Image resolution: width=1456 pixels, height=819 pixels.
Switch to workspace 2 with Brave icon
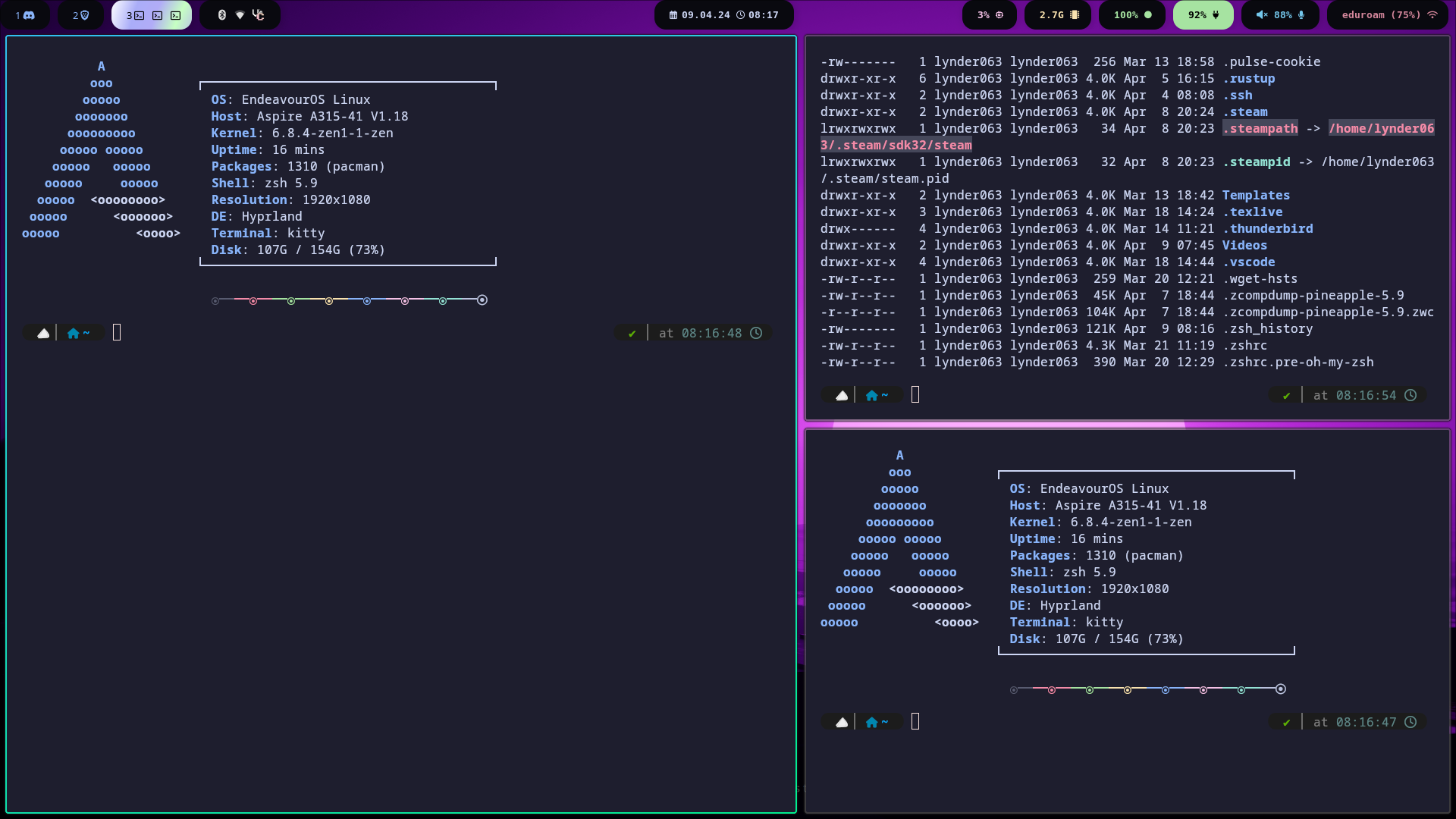tap(81, 15)
